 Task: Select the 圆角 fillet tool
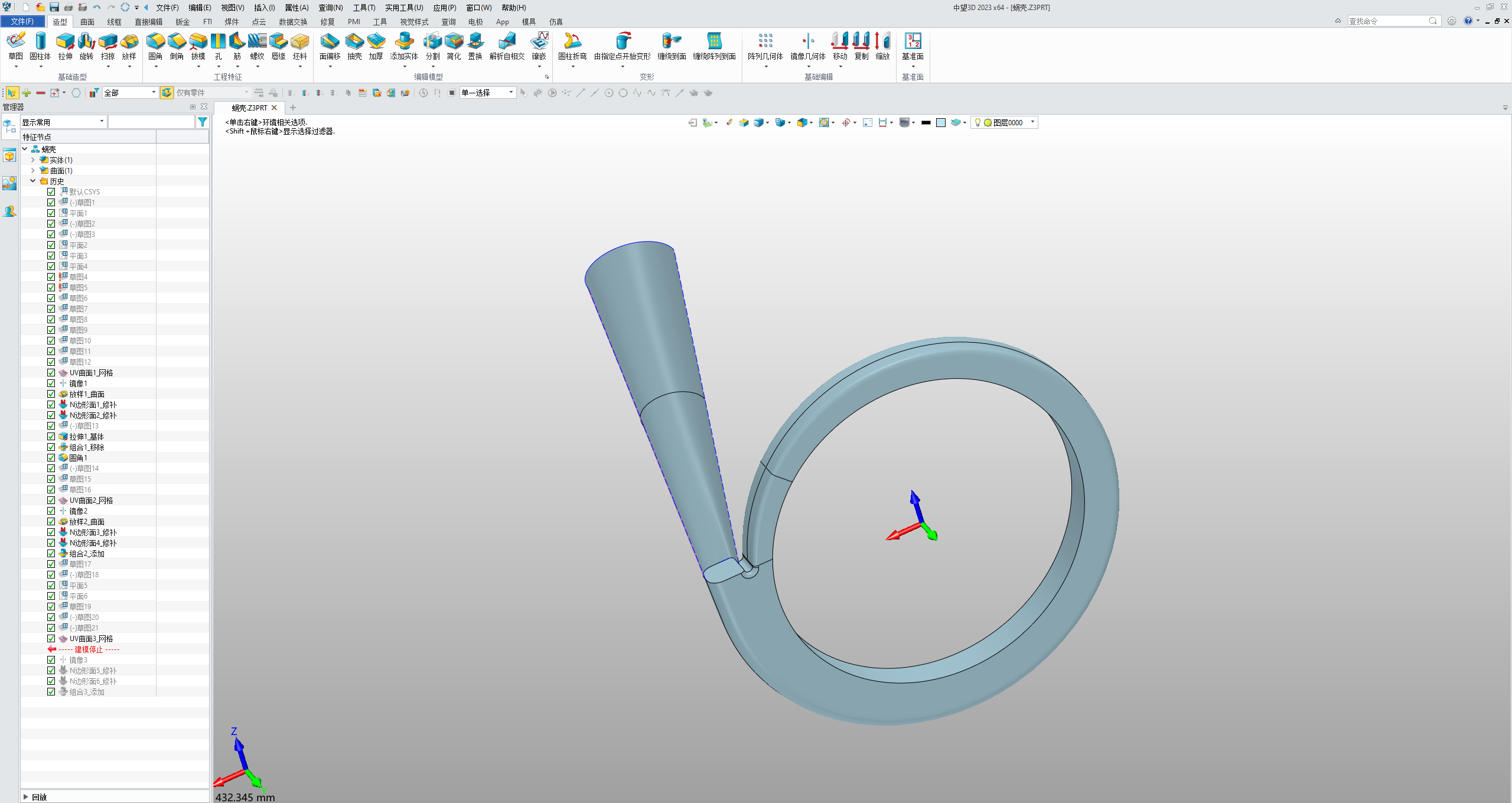[155, 42]
